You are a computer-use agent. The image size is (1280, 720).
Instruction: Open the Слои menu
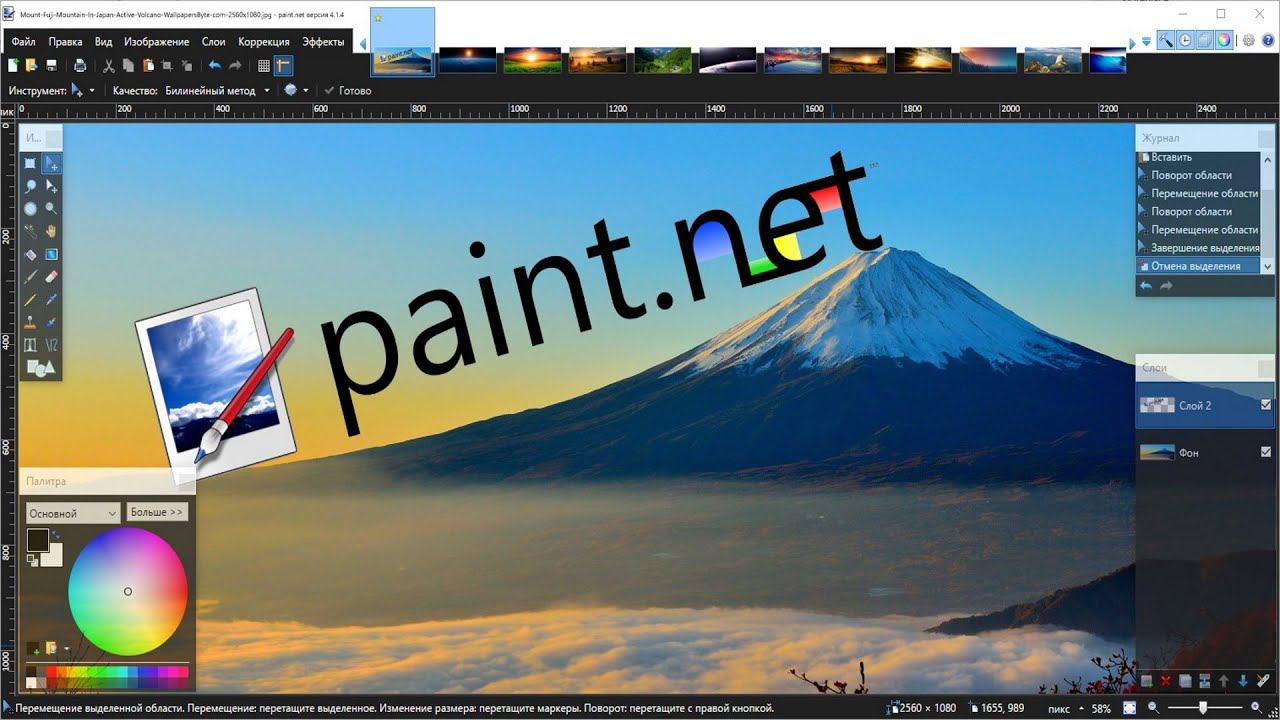(x=213, y=42)
